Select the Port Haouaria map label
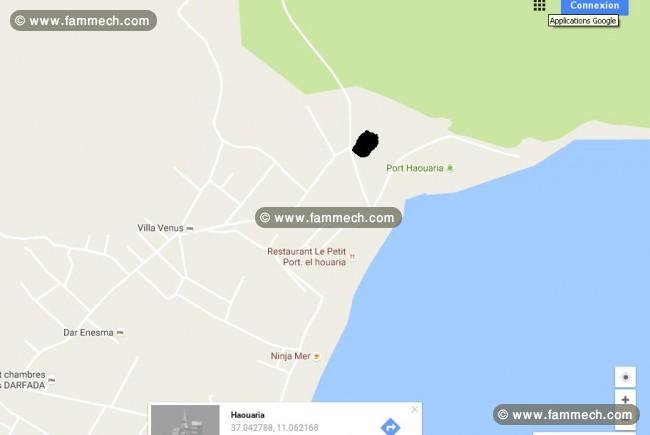650x435 pixels. [x=415, y=168]
